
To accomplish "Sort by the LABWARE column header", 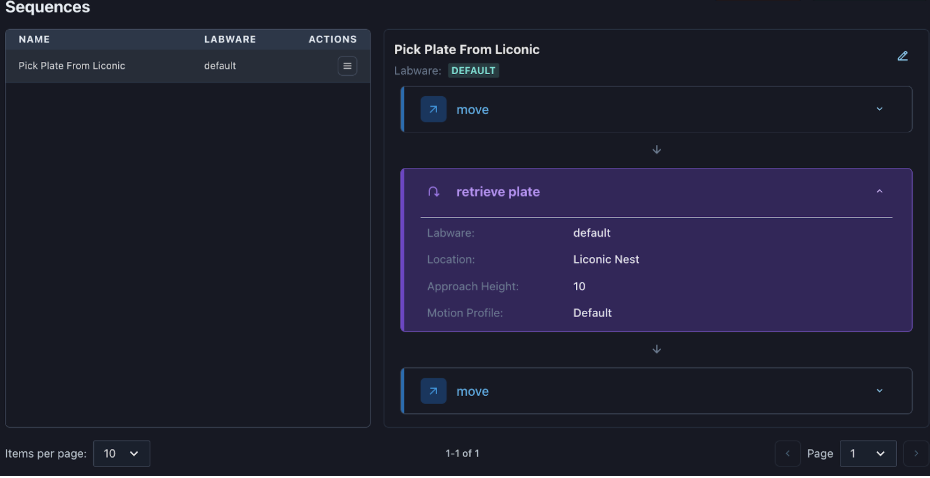I will 230,40.
